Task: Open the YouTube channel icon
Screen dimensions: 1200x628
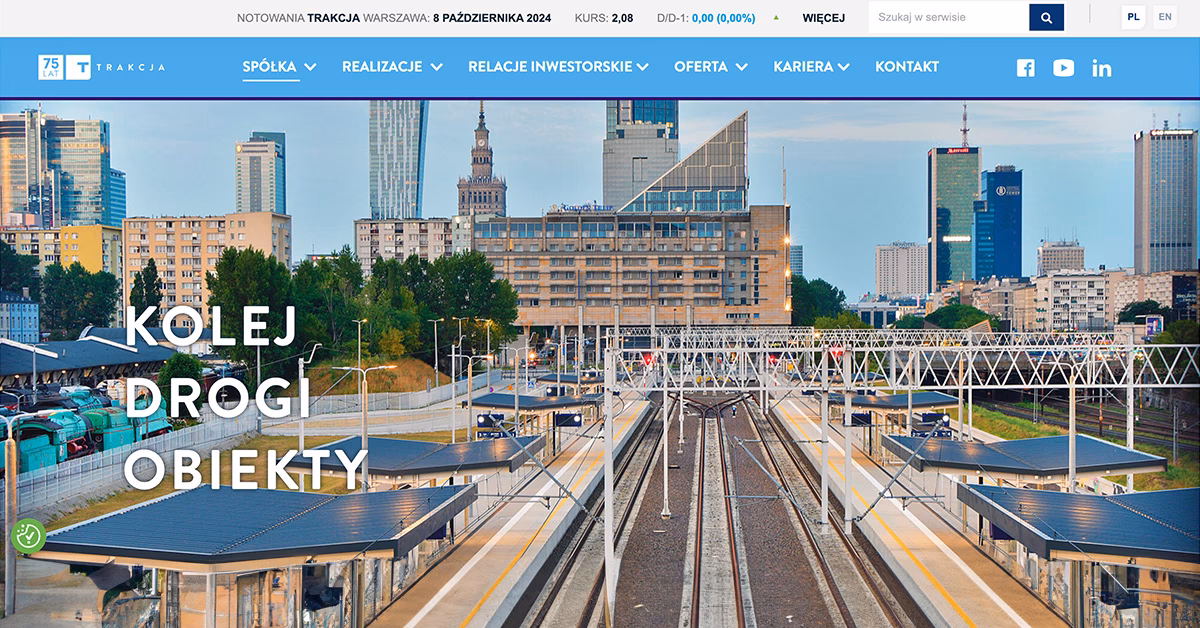Action: coord(1063,68)
